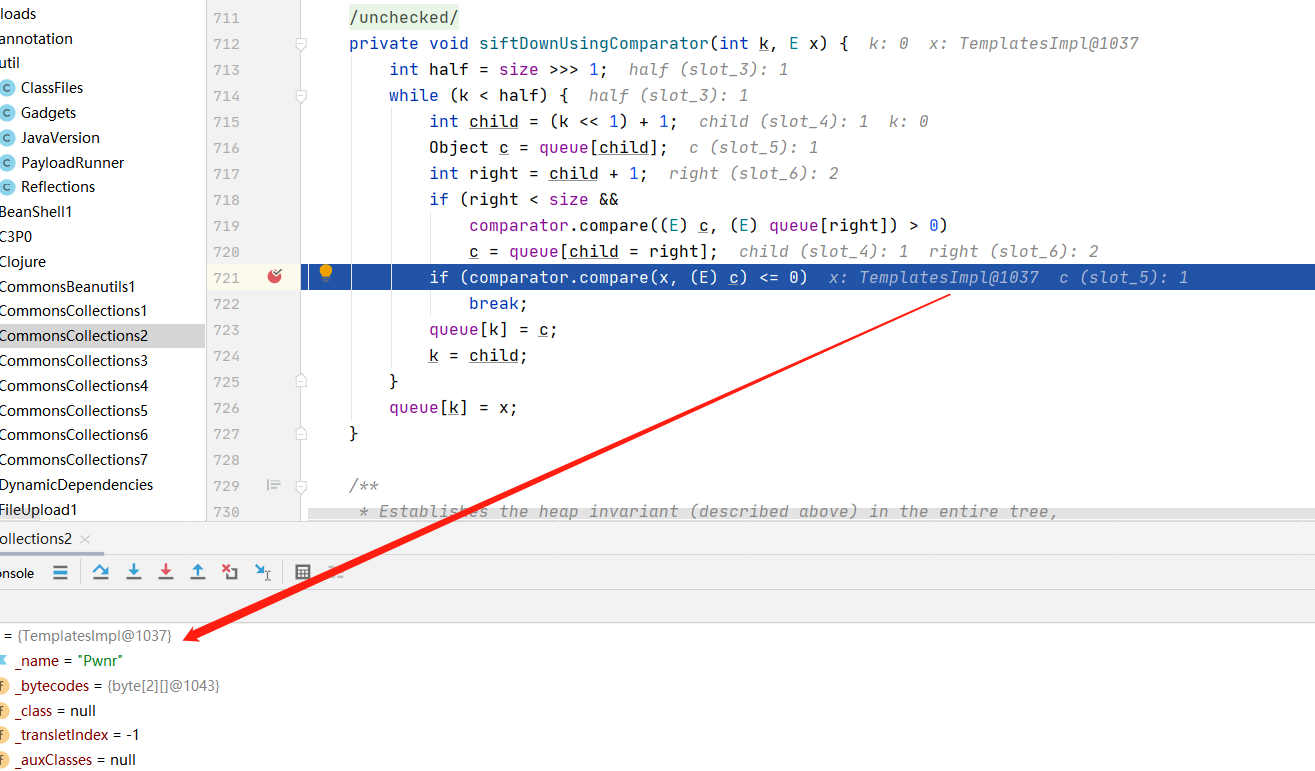Screen dimensions: 1315x771
Task: Click the 'k = child;' statement on line 724
Action: pyautogui.click(x=478, y=356)
